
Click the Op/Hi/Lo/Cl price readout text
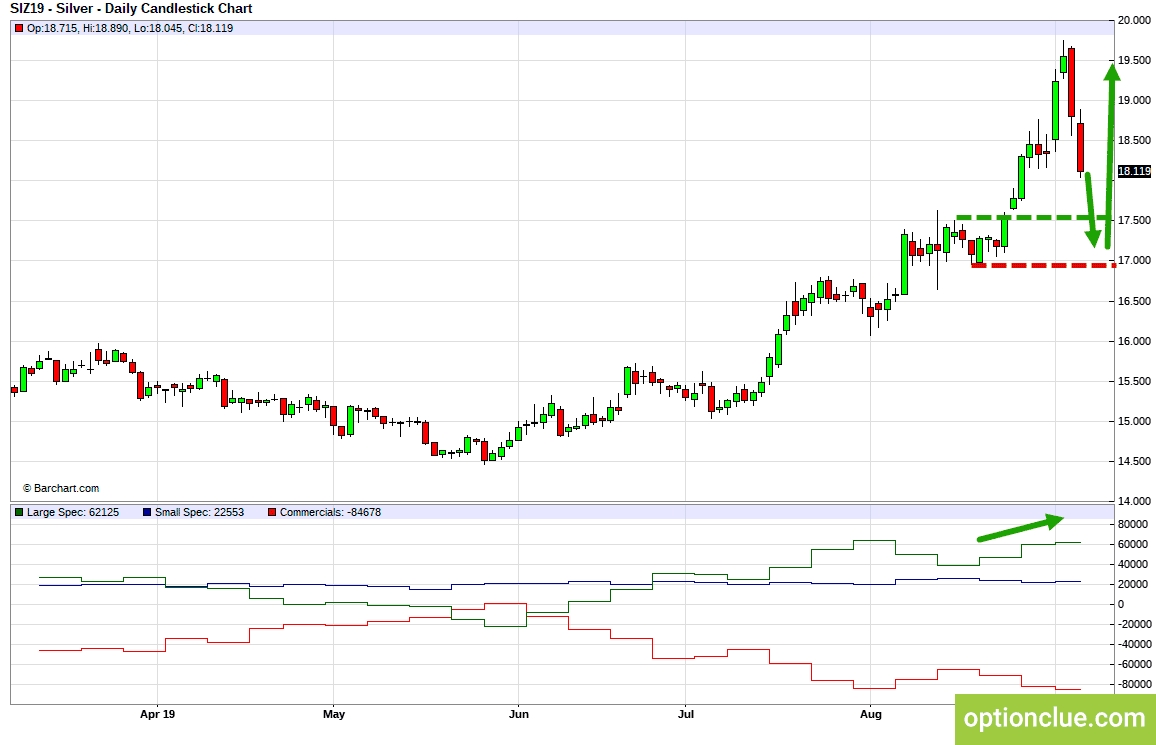(x=130, y=28)
